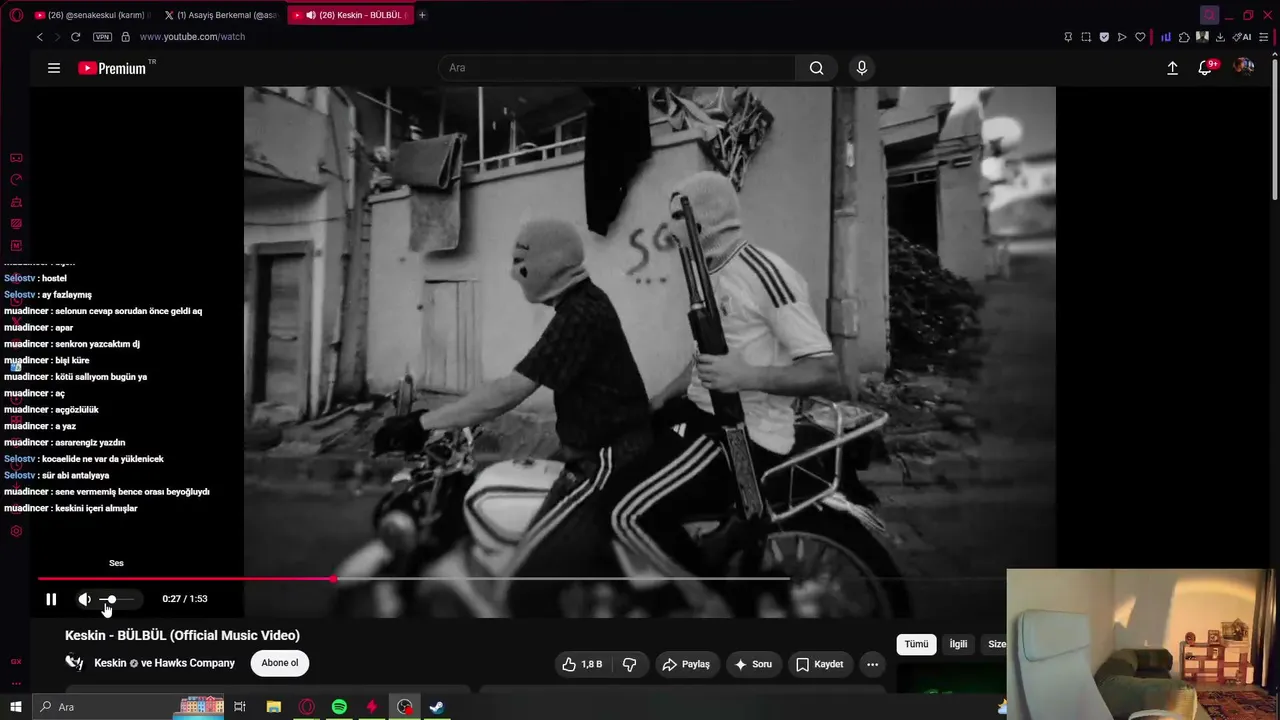The image size is (1280, 720).
Task: Click the video title Keskin - BÜLBÜL
Action: click(182, 635)
